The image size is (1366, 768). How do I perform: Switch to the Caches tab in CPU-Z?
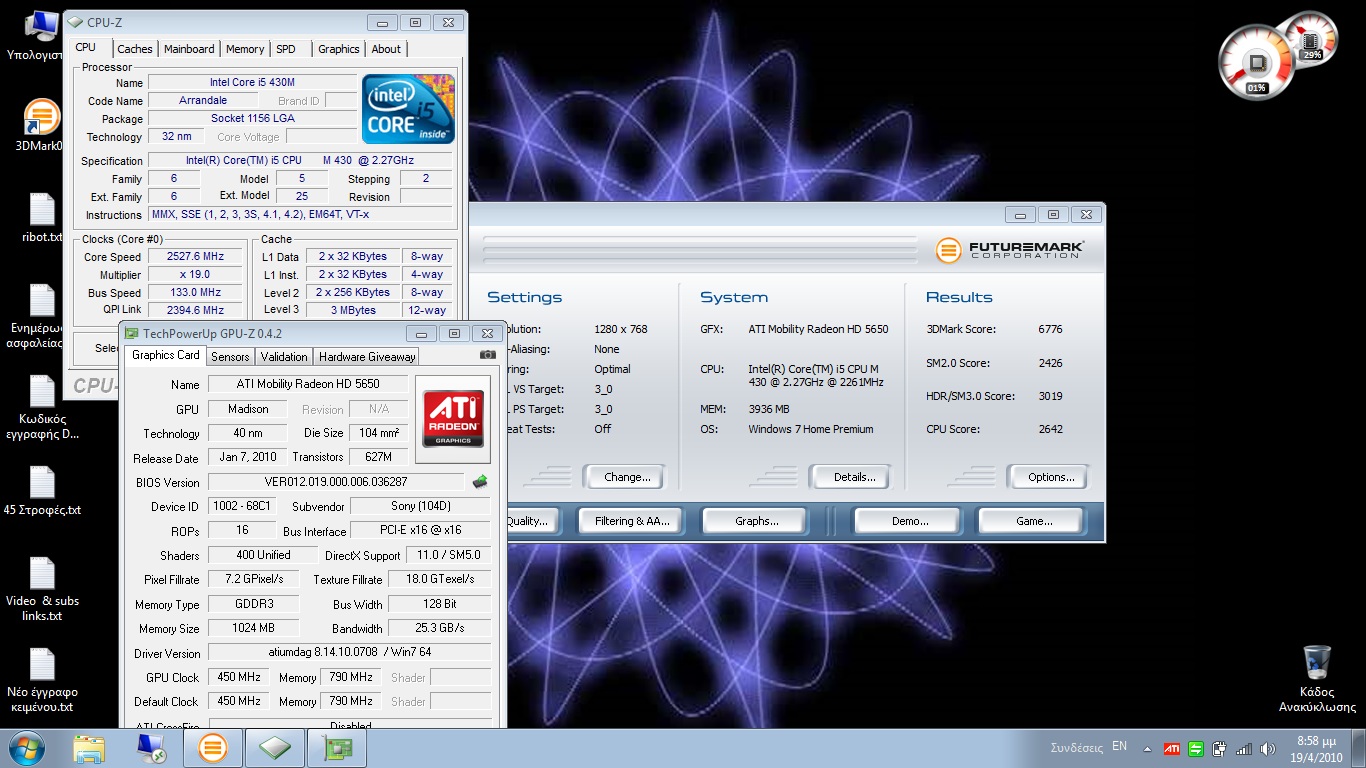click(x=135, y=49)
